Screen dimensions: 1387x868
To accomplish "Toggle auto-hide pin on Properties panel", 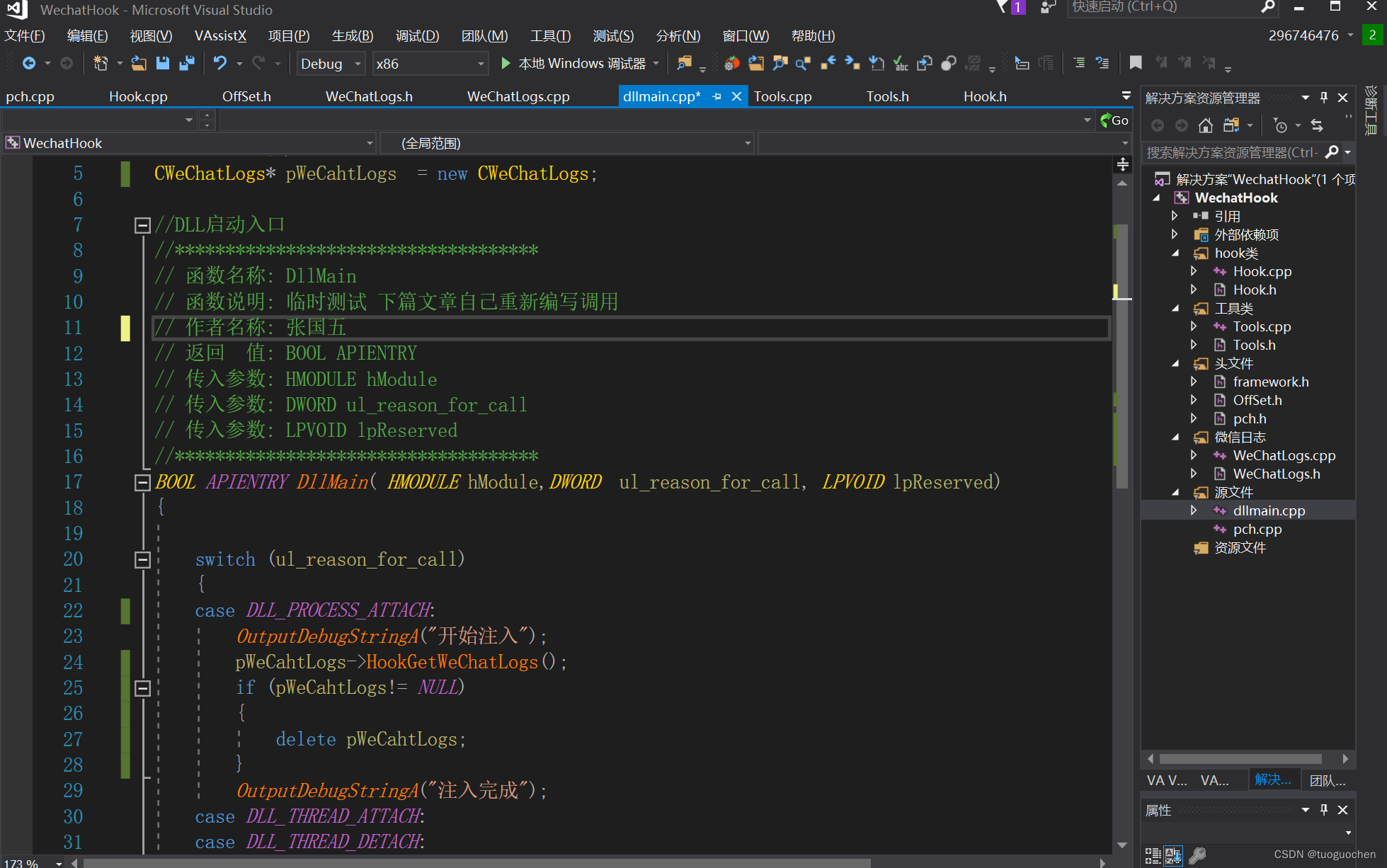I will coord(1324,810).
